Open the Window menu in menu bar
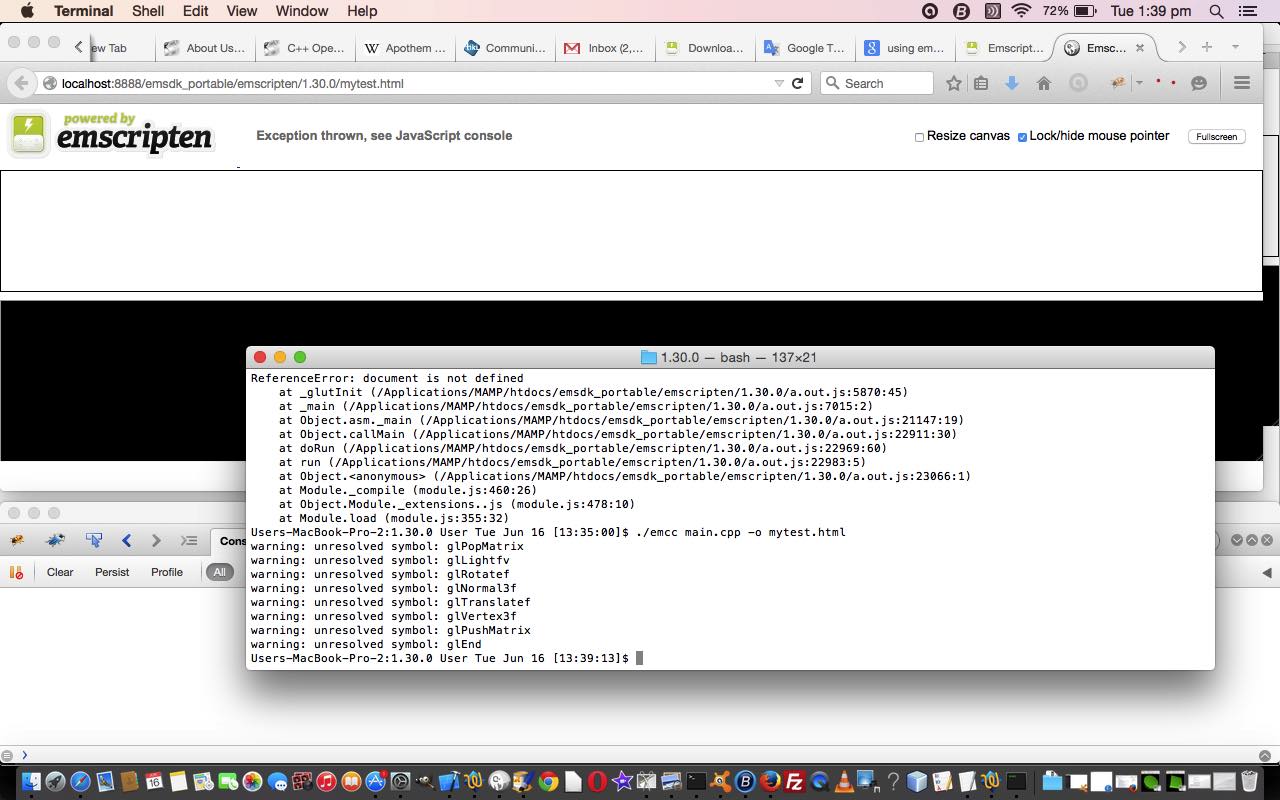Viewport: 1280px width, 800px height. (x=301, y=11)
